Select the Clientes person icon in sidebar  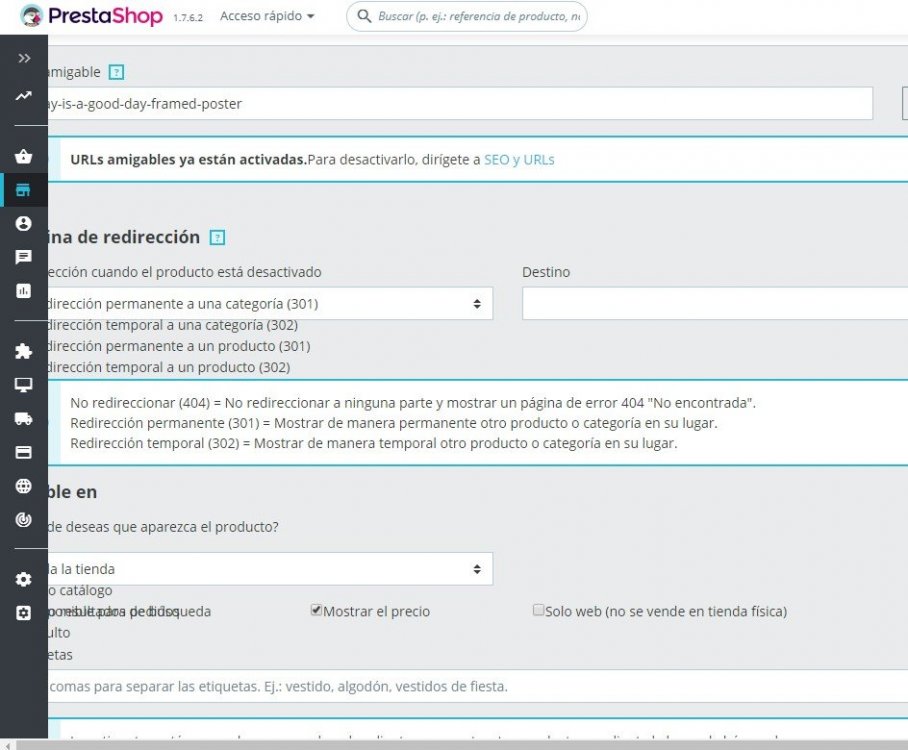click(23, 224)
